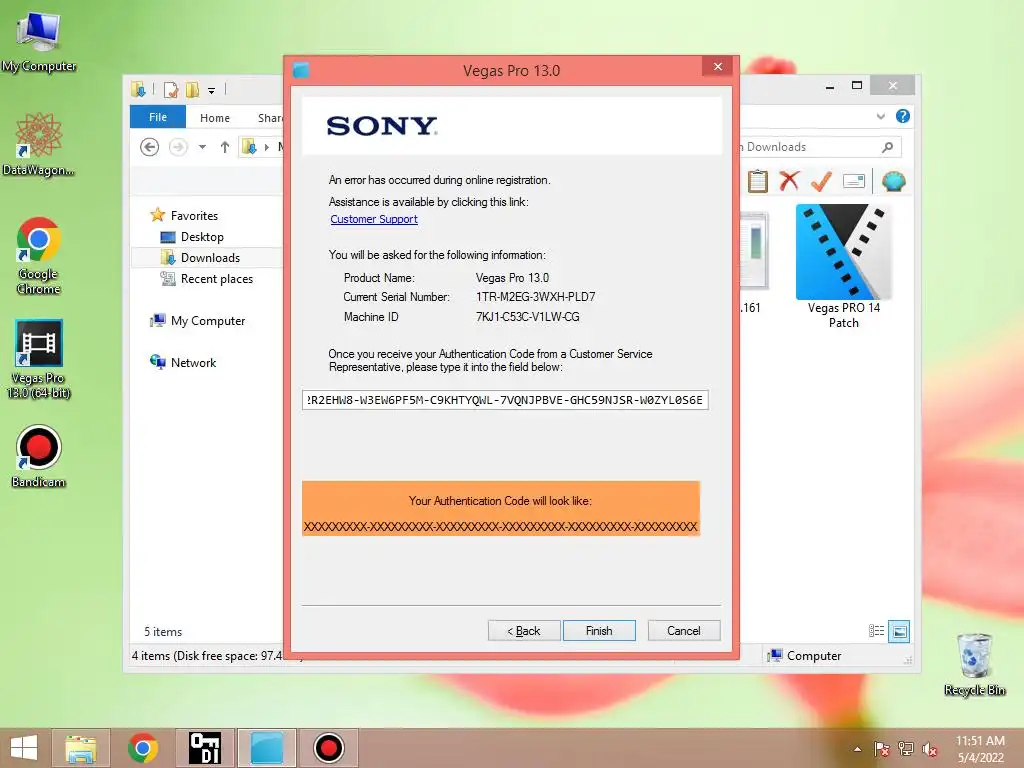Navigate back in the Explorer window
Viewport: 1024px width, 768px height.
tap(150, 147)
